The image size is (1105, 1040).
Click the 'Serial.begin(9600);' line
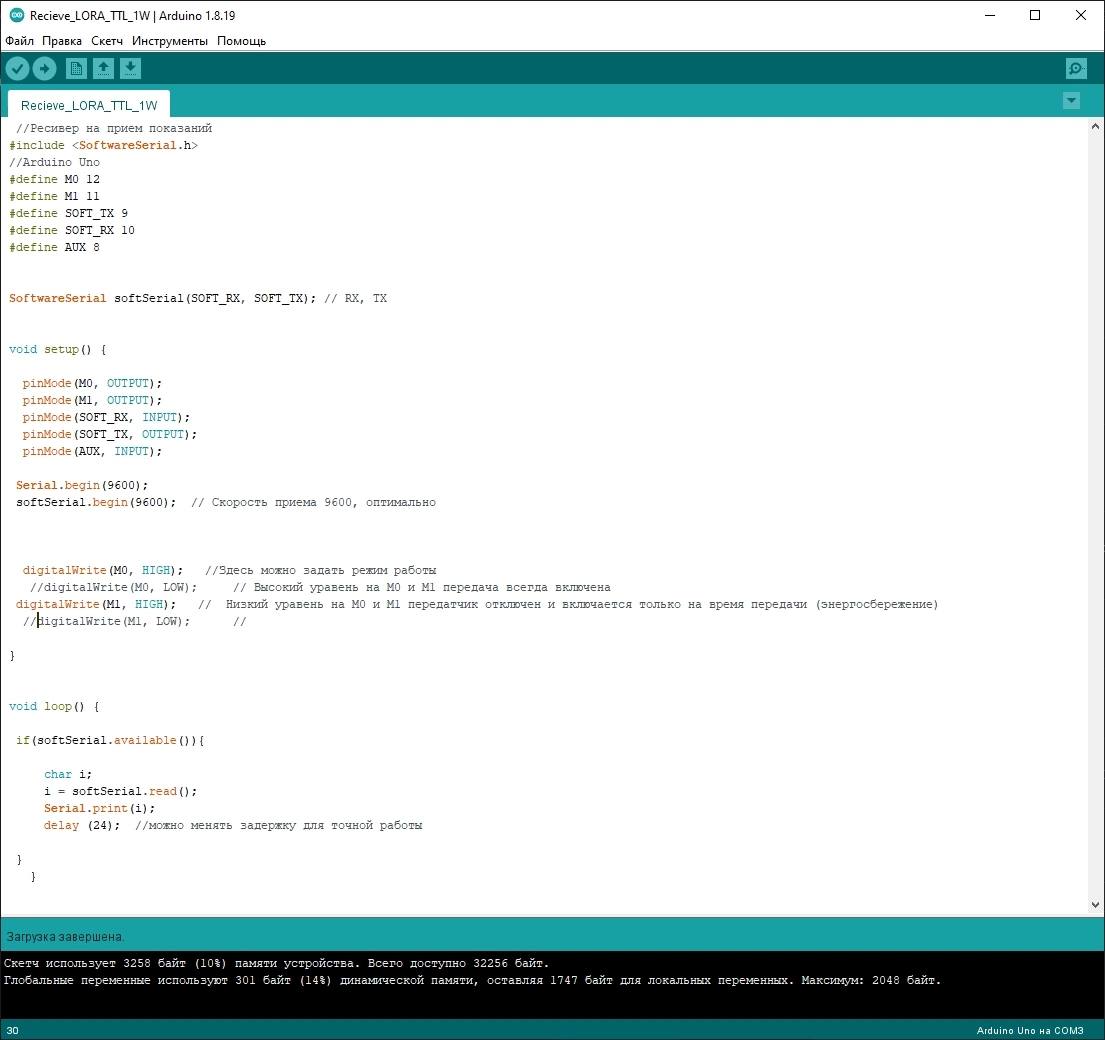click(82, 485)
